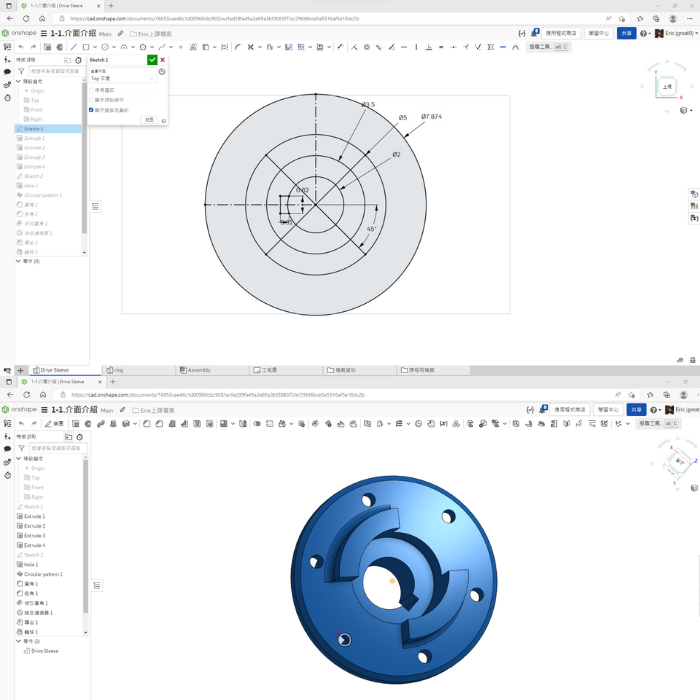The image size is (700, 700).
Task: Cancel Sketch 1 with the red X
Action: [163, 60]
